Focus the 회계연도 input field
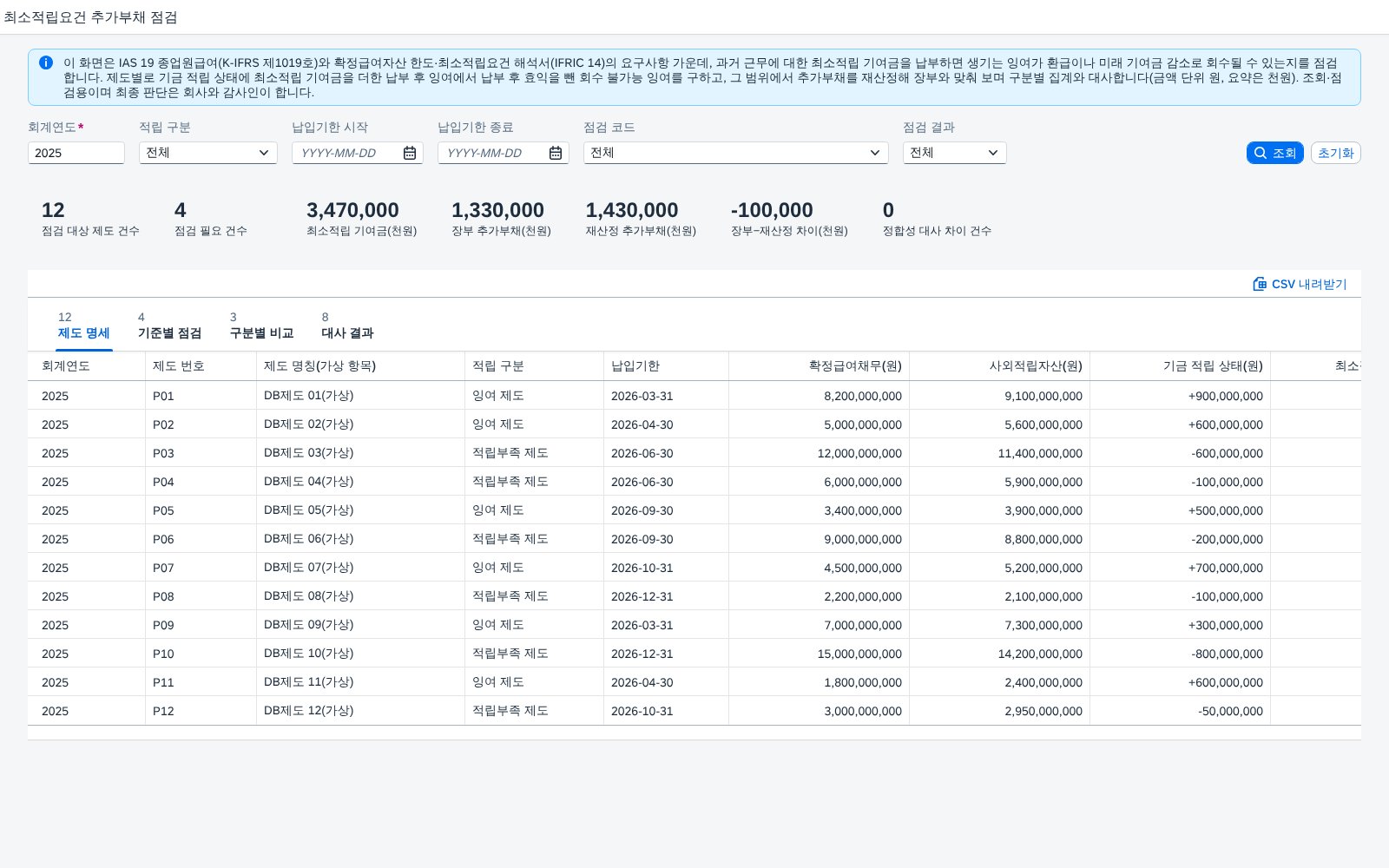Image resolution: width=1389 pixels, height=868 pixels. [76, 153]
